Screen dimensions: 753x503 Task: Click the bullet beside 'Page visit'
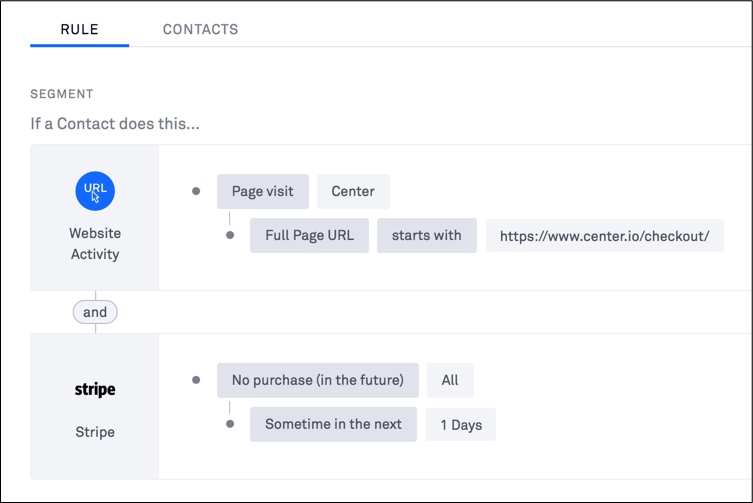pos(196,191)
